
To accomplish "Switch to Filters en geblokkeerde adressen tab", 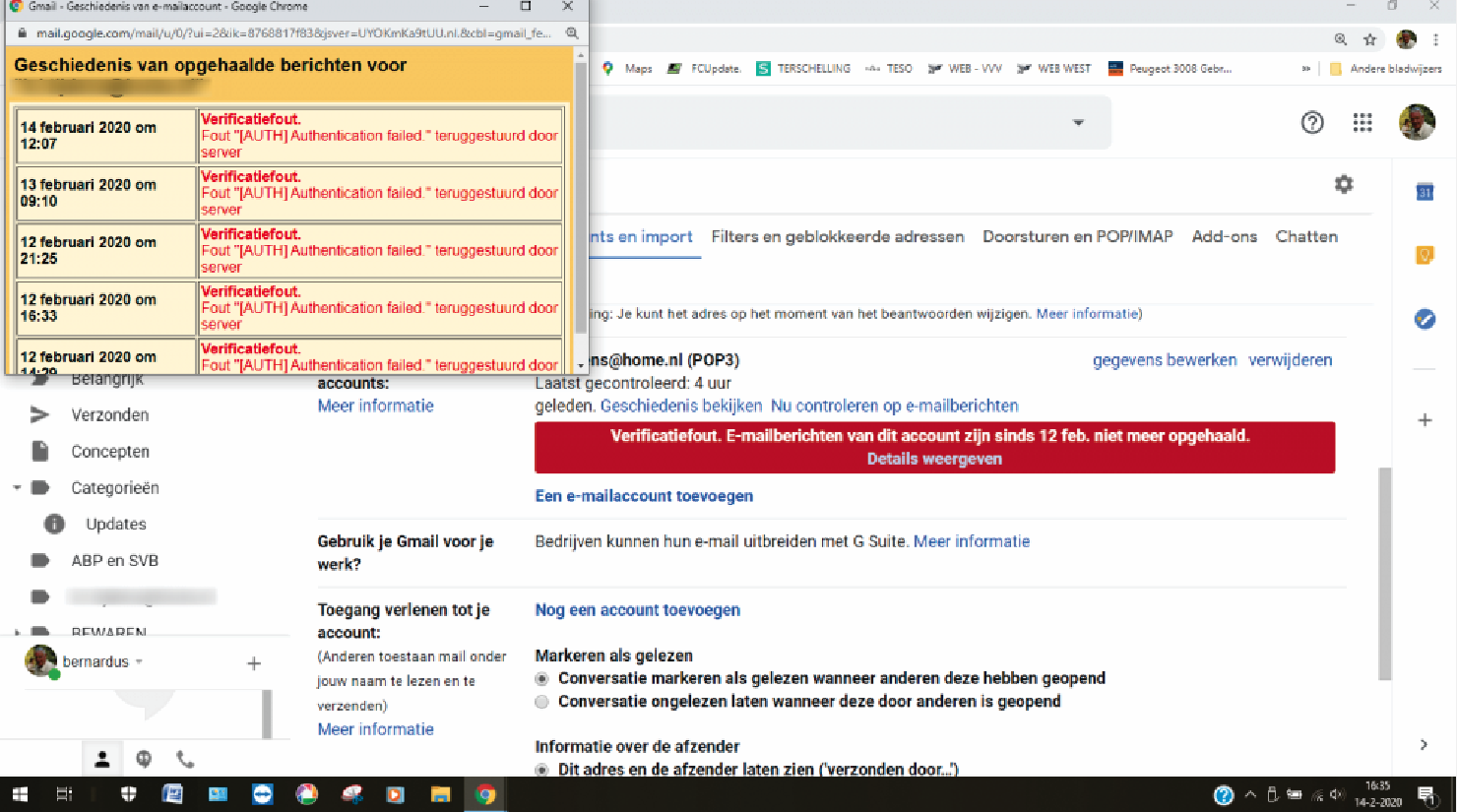I will click(838, 236).
